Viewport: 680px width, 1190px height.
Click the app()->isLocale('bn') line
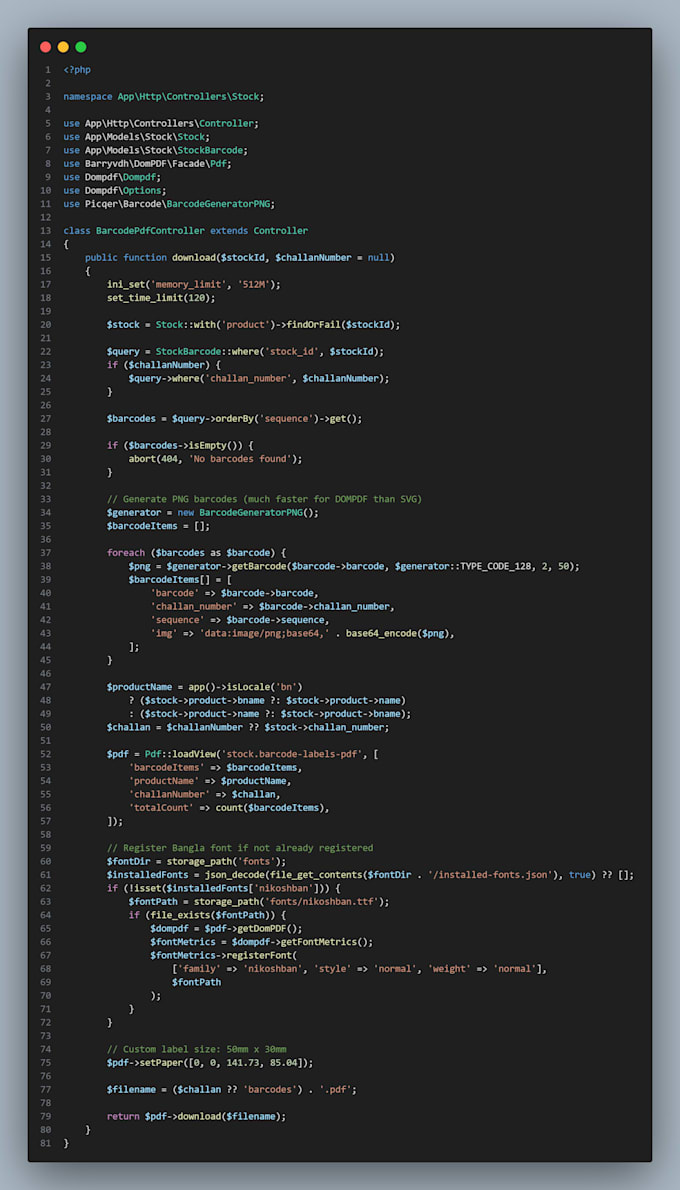[x=205, y=686]
